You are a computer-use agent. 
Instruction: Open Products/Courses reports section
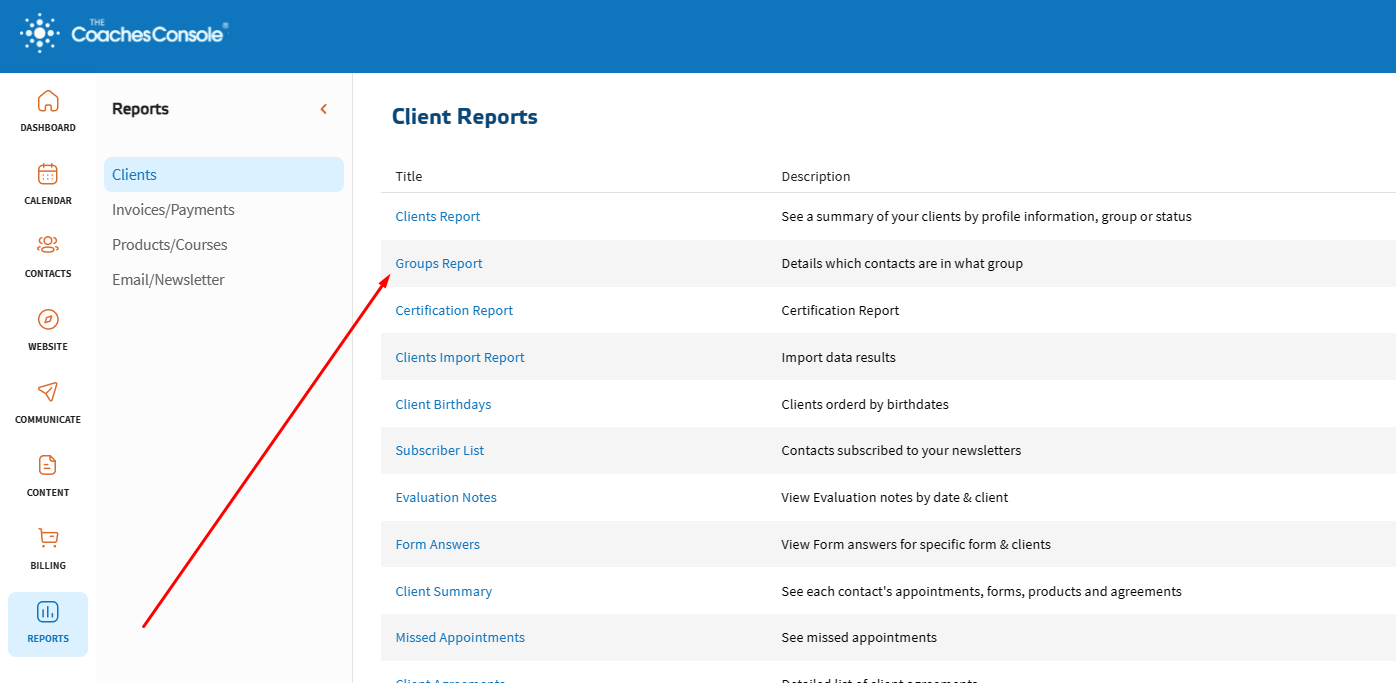(x=170, y=245)
